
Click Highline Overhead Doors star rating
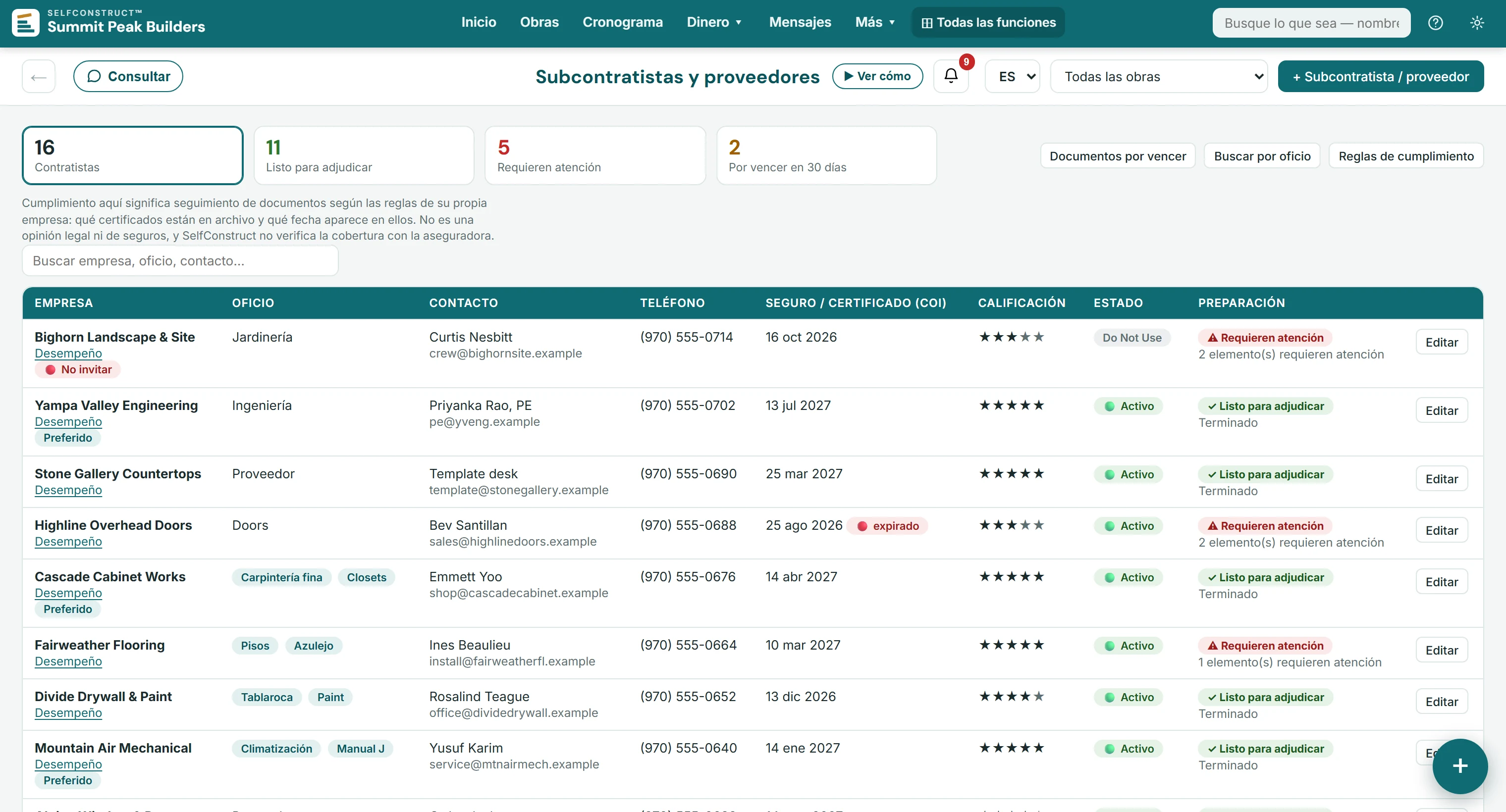click(x=1012, y=525)
